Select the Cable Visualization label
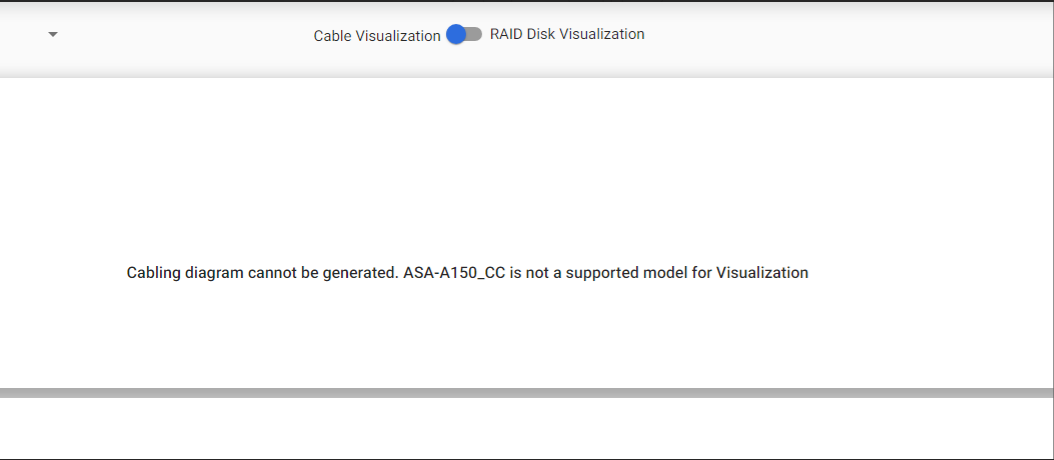1054x460 pixels. 377,35
